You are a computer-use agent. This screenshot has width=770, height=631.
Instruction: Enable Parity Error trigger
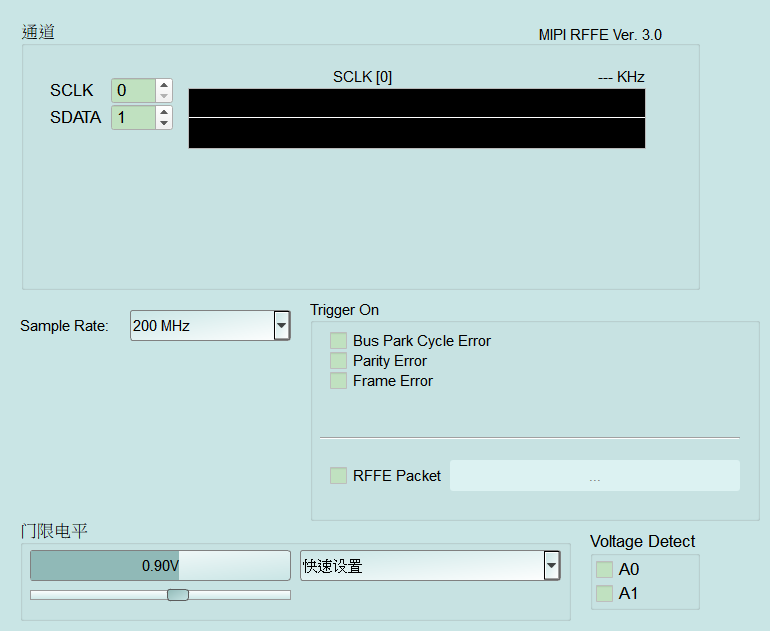pyautogui.click(x=338, y=360)
